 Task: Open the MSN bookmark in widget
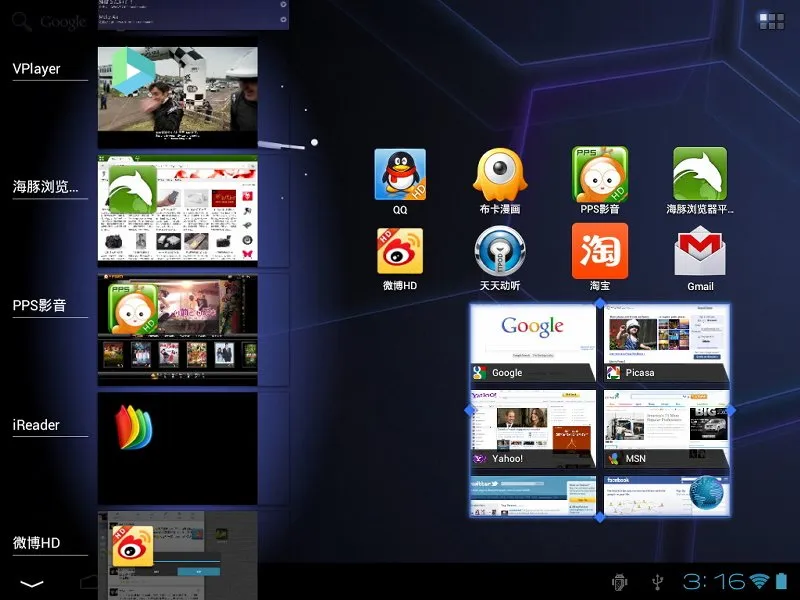[x=666, y=430]
